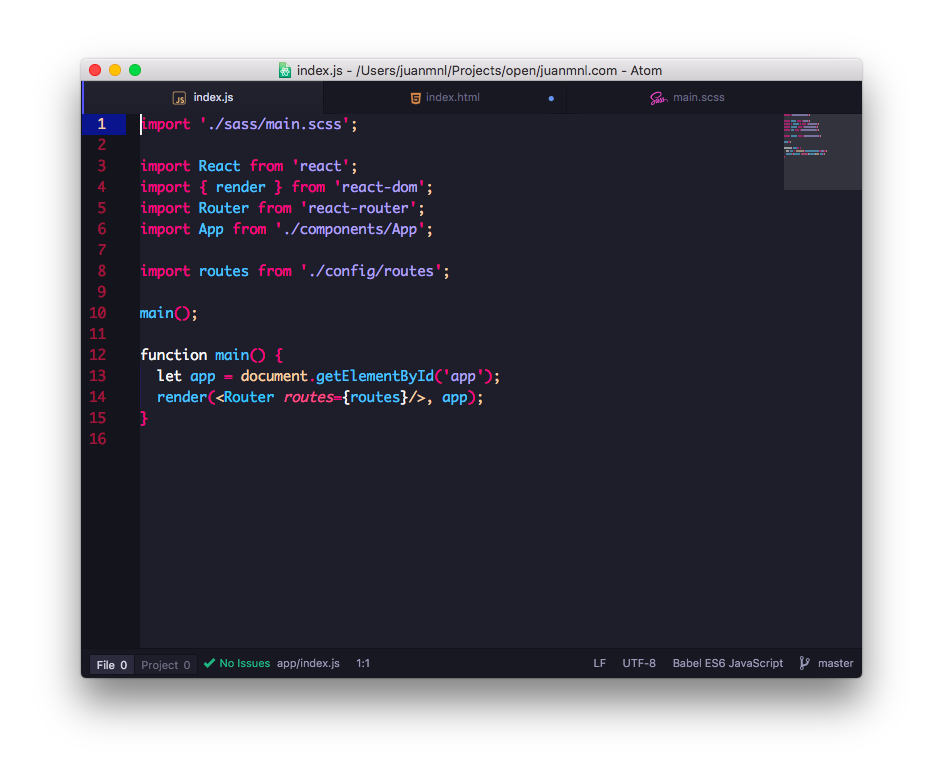The width and height of the screenshot is (950, 778).
Task: Show Project 0 linter issues
Action: (165, 665)
